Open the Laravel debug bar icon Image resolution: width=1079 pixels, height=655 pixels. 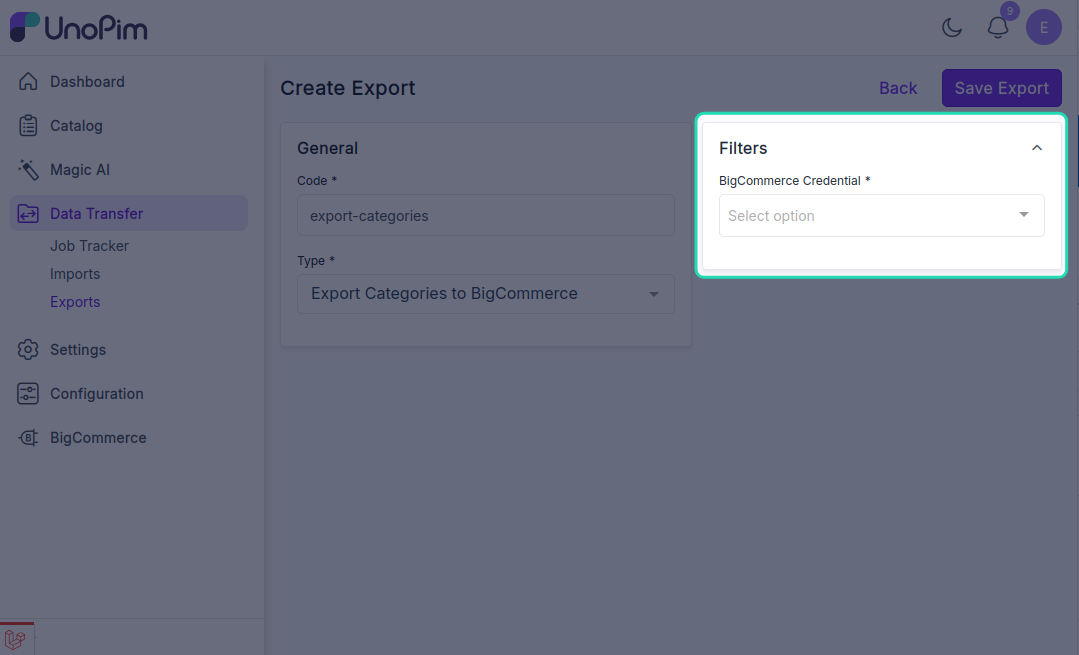click(x=15, y=639)
